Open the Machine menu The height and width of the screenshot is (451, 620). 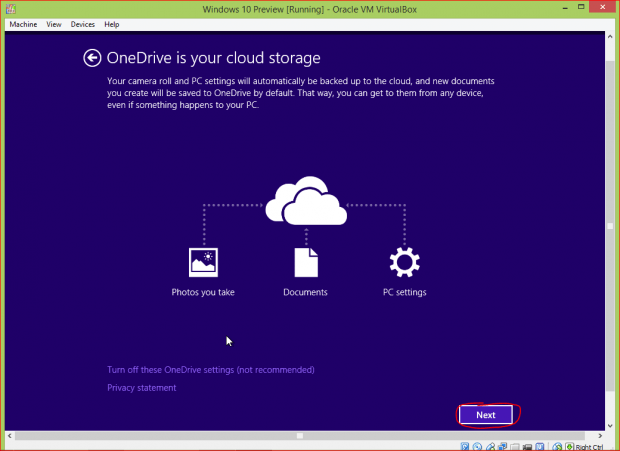23,25
